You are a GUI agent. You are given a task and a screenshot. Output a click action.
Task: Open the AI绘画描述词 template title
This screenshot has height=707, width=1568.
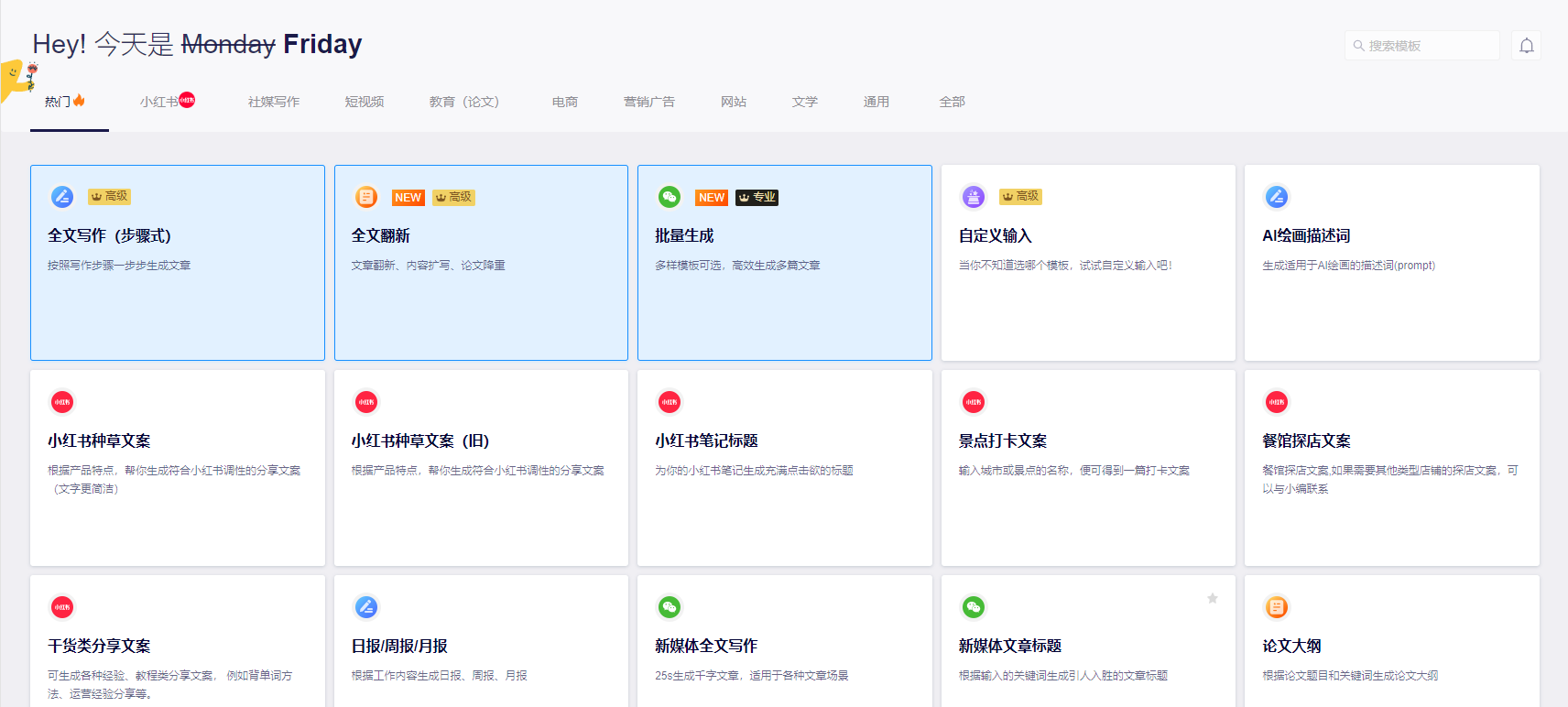coord(1306,235)
